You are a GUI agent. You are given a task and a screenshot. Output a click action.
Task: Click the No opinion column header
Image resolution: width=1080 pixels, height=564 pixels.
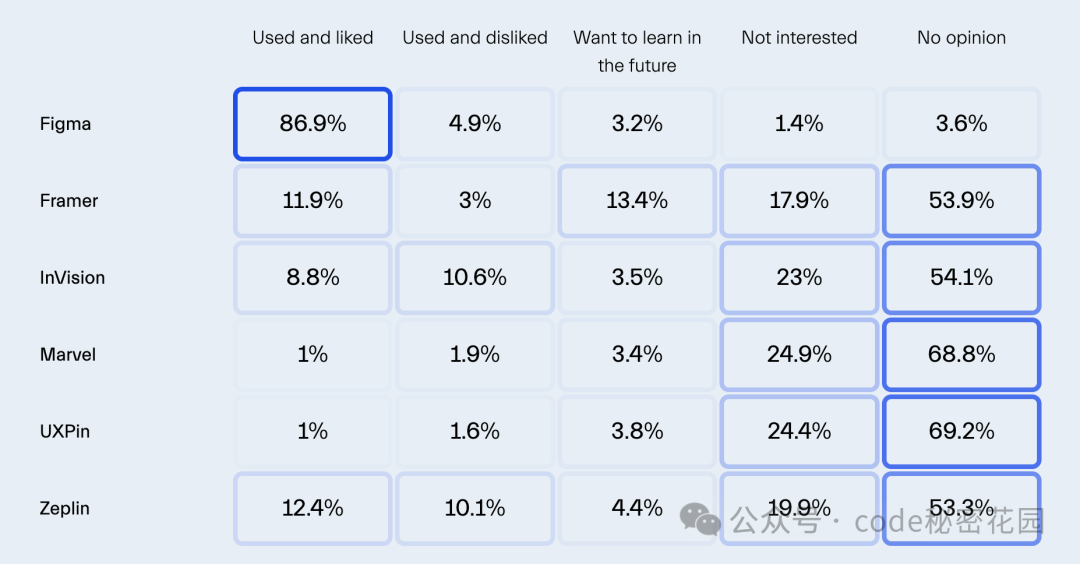[x=962, y=38]
